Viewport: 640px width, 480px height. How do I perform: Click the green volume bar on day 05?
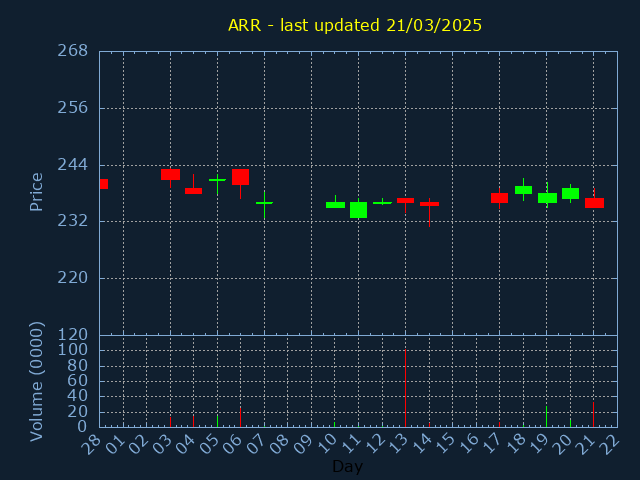(217, 421)
